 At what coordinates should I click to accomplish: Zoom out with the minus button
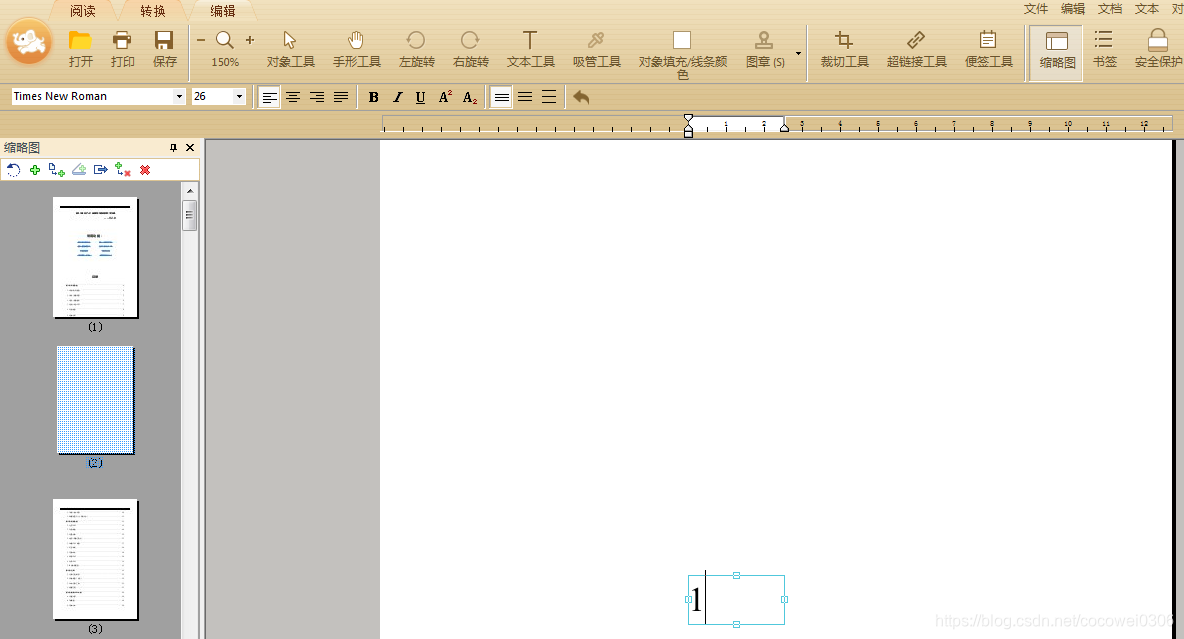tap(201, 40)
